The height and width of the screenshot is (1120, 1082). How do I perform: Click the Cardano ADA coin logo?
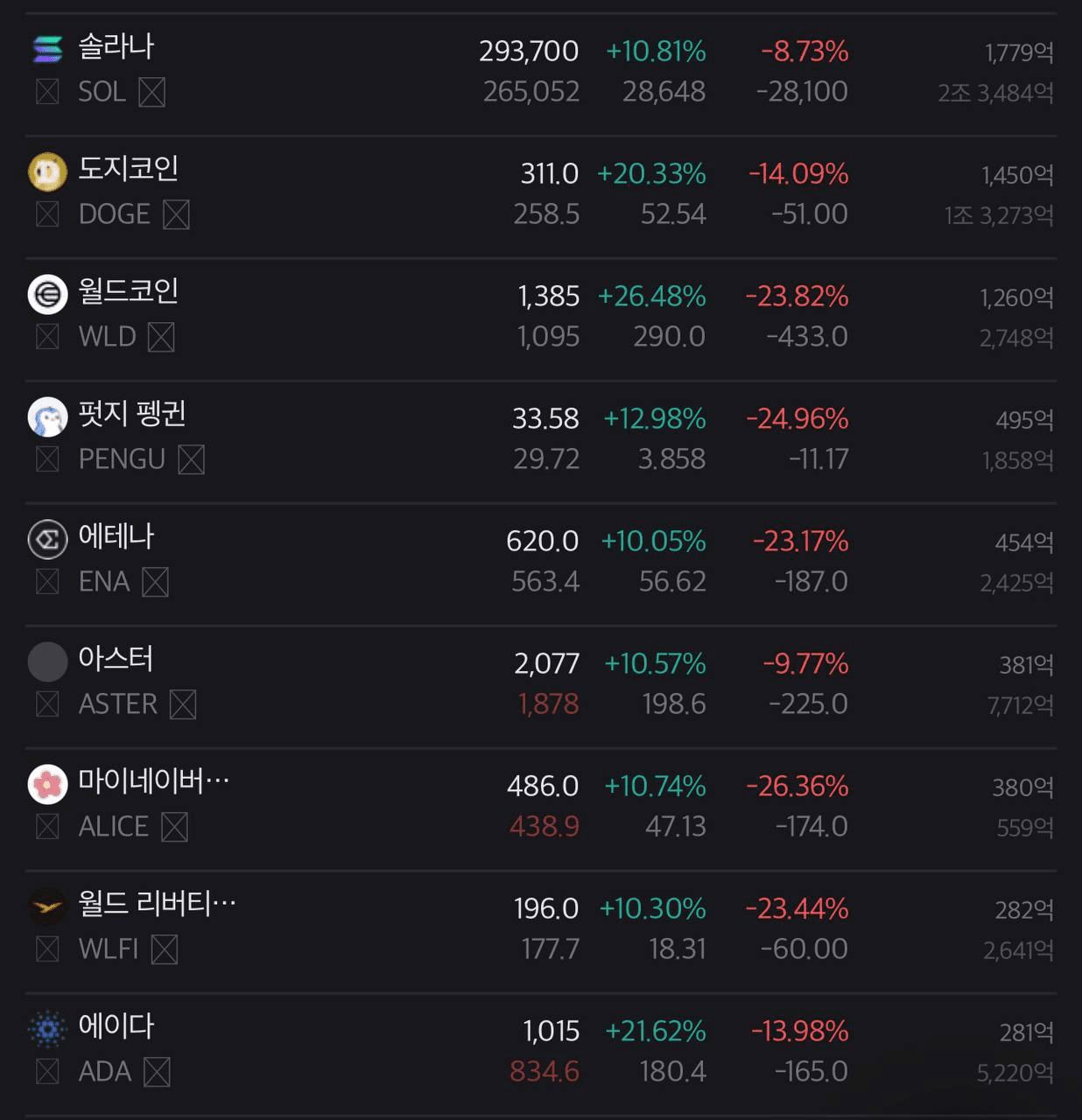click(x=47, y=1029)
